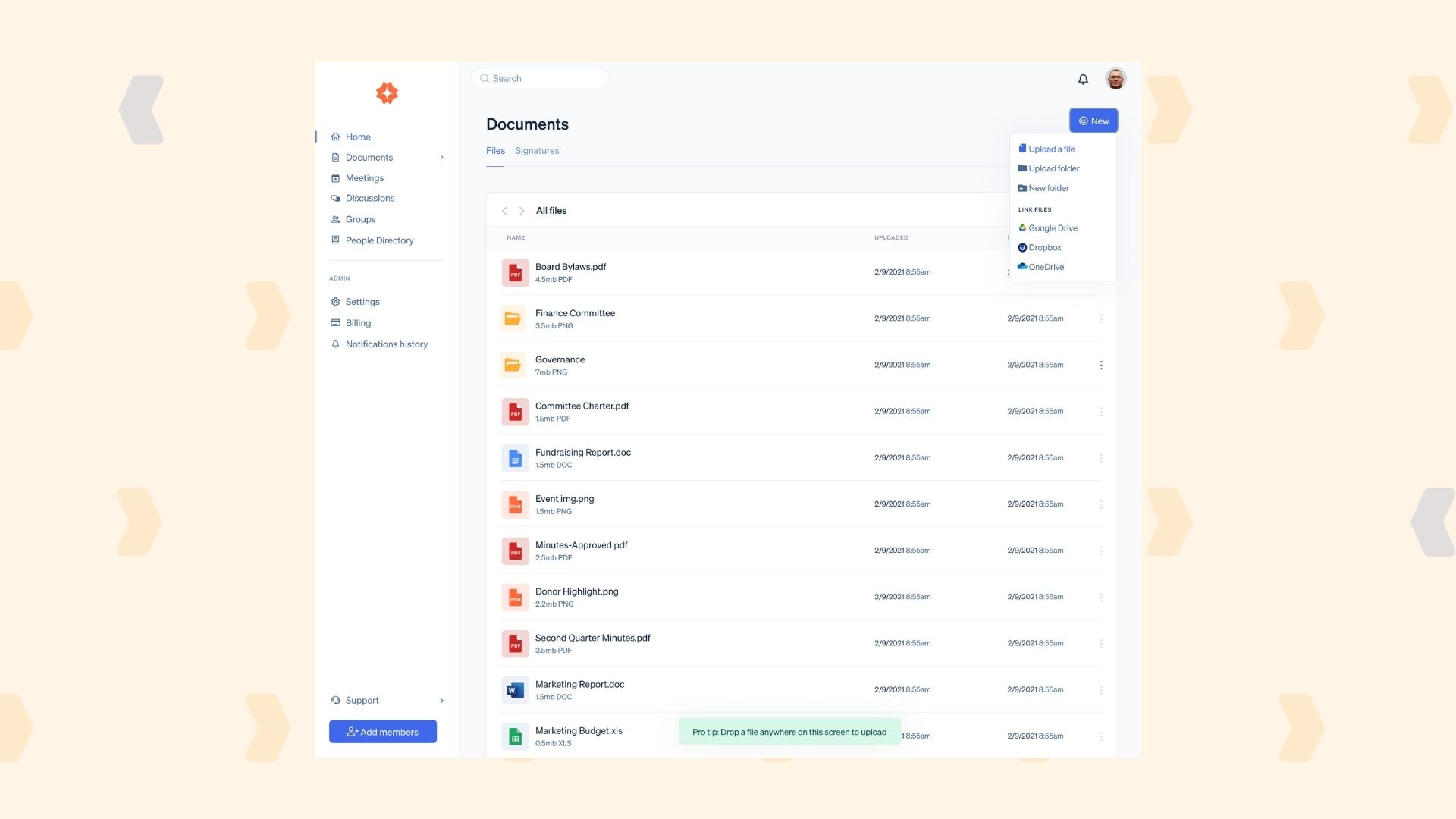Click the profile avatar picture
This screenshot has height=819, width=1456.
pyautogui.click(x=1116, y=78)
